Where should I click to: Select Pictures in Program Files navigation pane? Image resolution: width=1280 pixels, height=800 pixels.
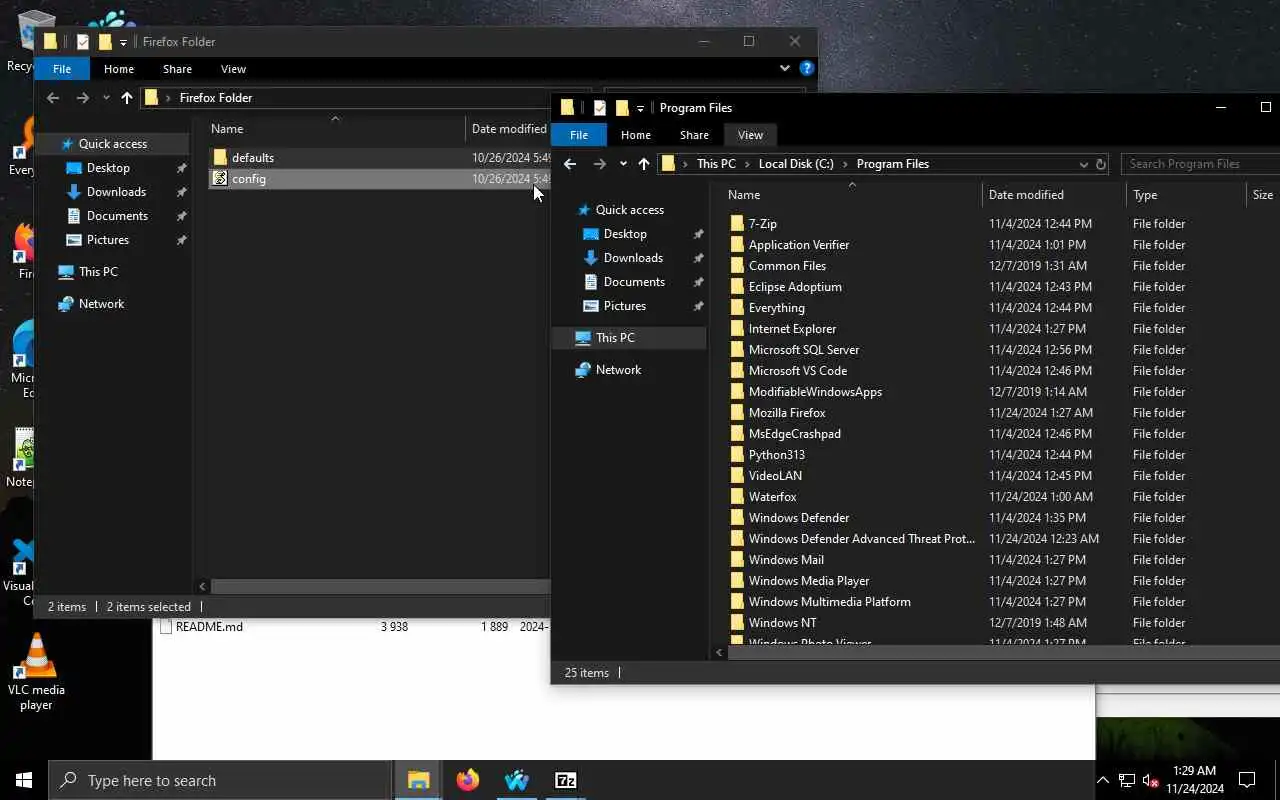[625, 306]
